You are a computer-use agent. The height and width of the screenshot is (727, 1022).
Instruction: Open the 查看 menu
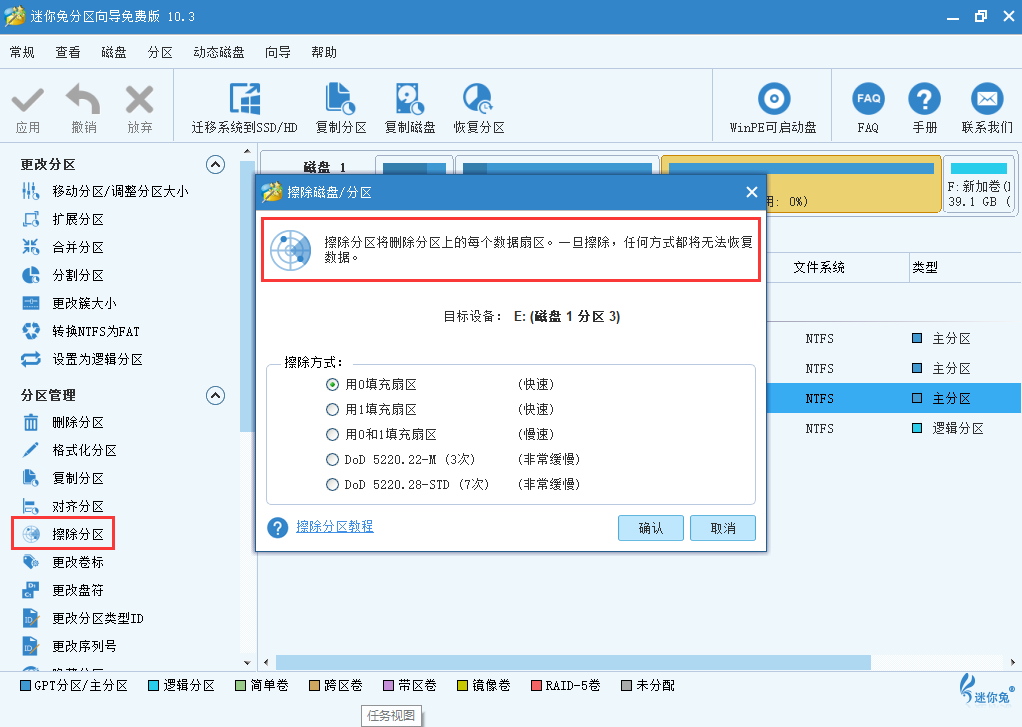point(68,52)
